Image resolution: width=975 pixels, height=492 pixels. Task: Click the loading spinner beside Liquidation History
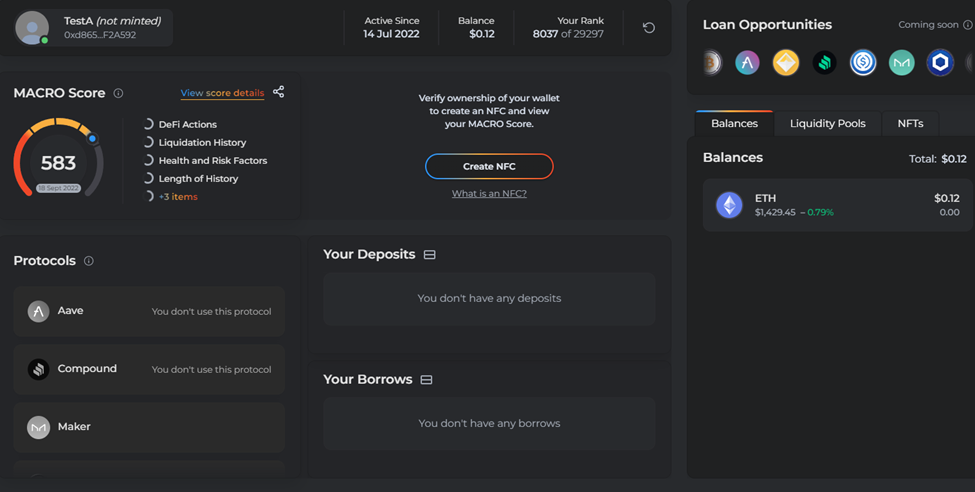(x=148, y=142)
